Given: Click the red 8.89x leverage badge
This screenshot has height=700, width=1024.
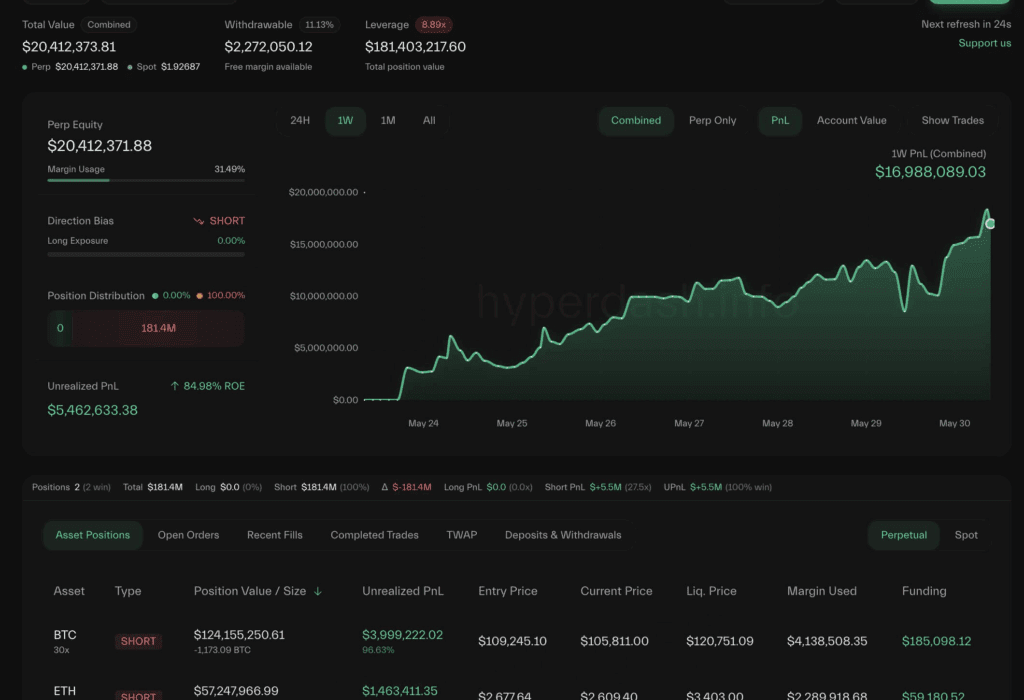Looking at the screenshot, I should [x=434, y=24].
